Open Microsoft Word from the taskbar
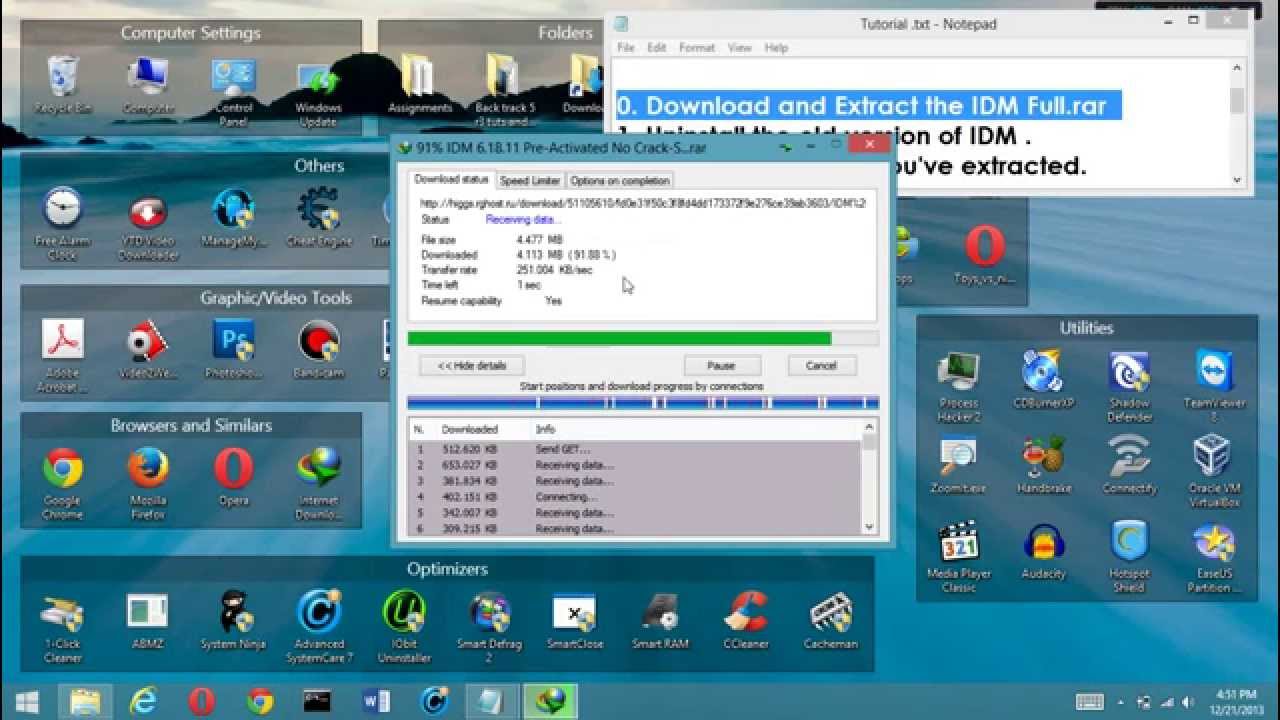This screenshot has width=1280, height=720. [377, 701]
